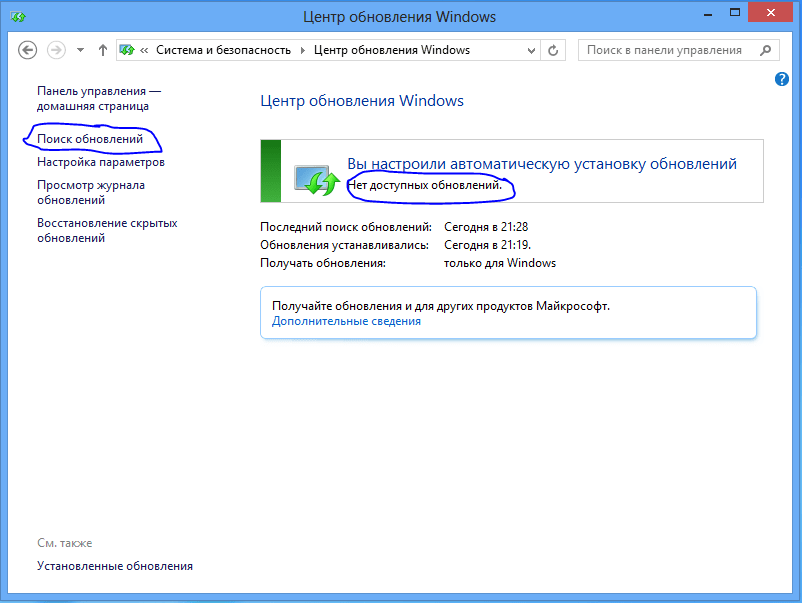Click the magnifier search icon

click(765, 50)
